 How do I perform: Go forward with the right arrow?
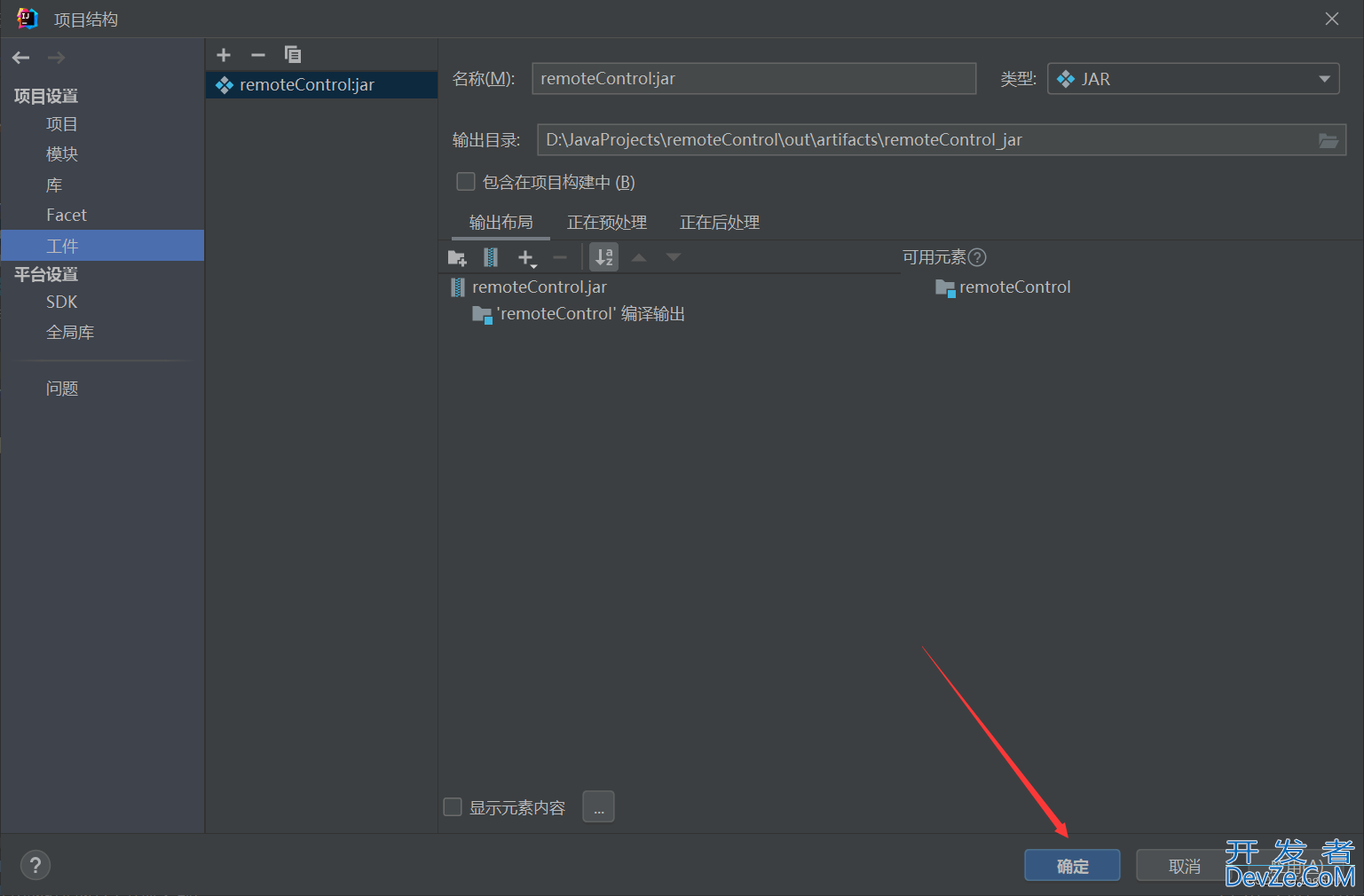(56, 58)
